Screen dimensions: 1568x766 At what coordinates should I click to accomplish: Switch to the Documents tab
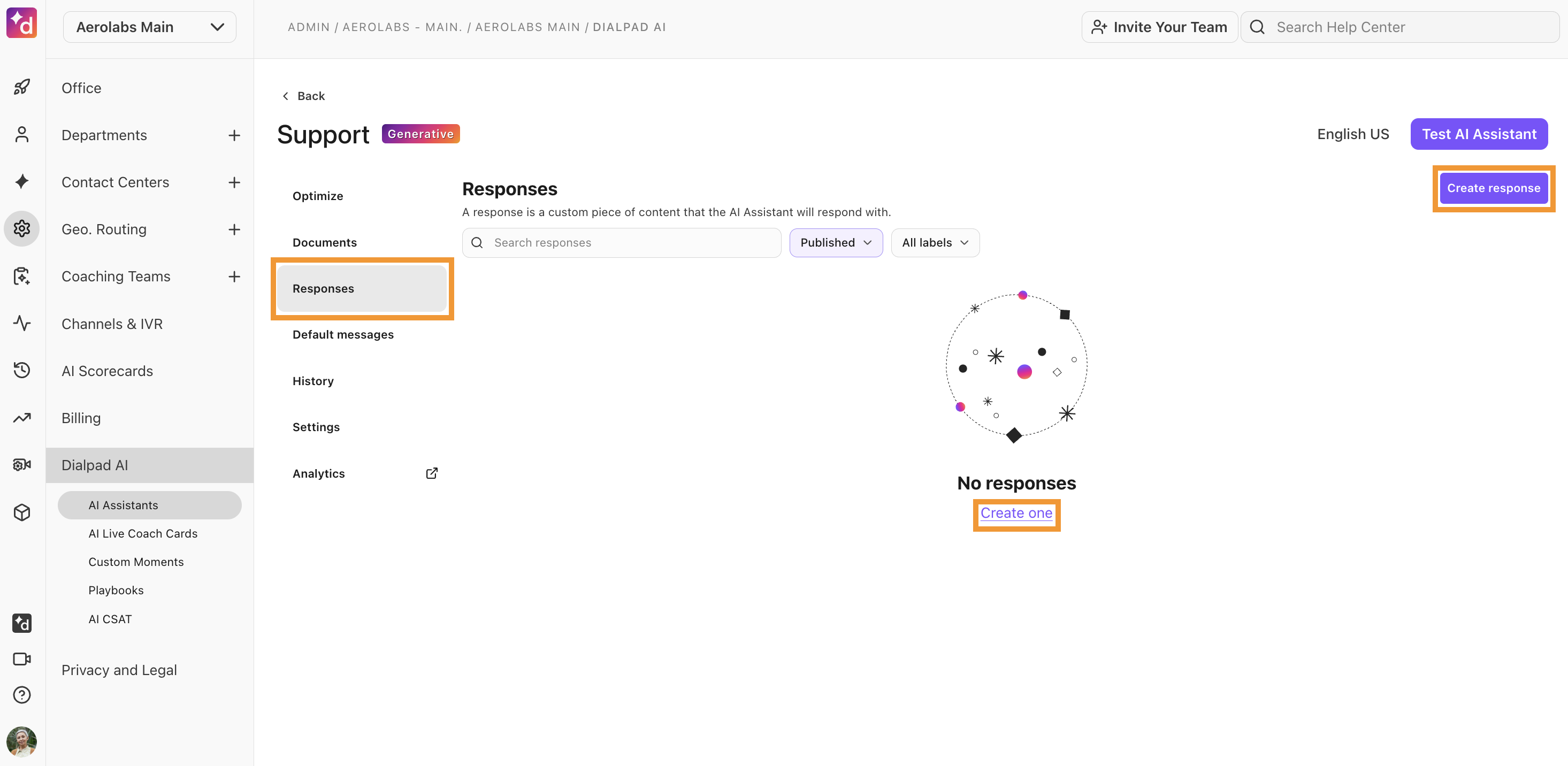click(x=362, y=242)
